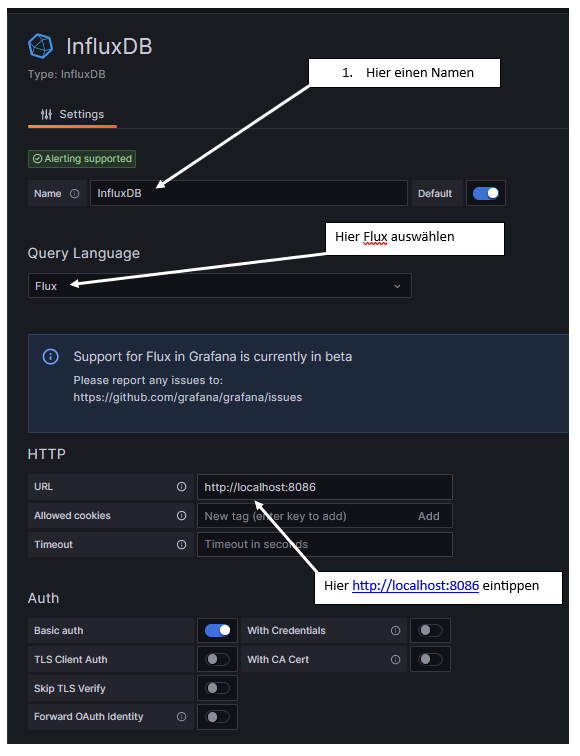This screenshot has width=580, height=756.
Task: Click the github.com/grafana/grafana/issues URL text
Action: [x=188, y=397]
